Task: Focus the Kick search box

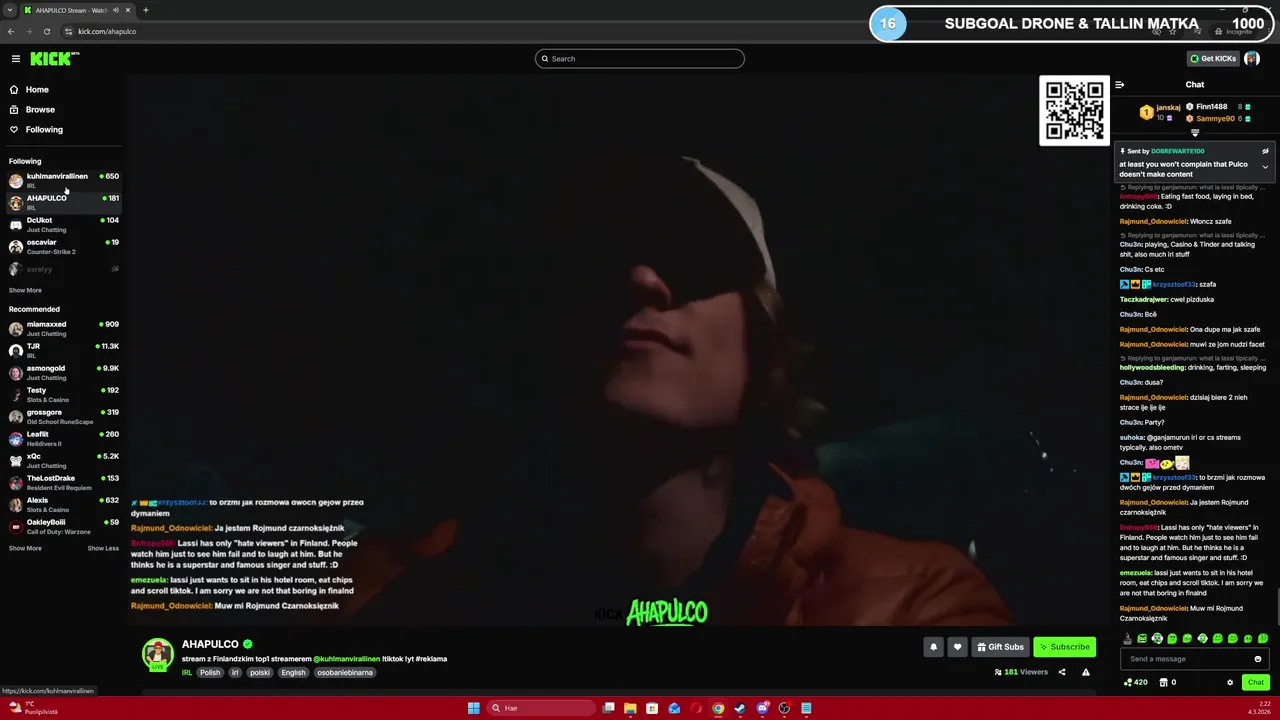Action: tap(640, 59)
